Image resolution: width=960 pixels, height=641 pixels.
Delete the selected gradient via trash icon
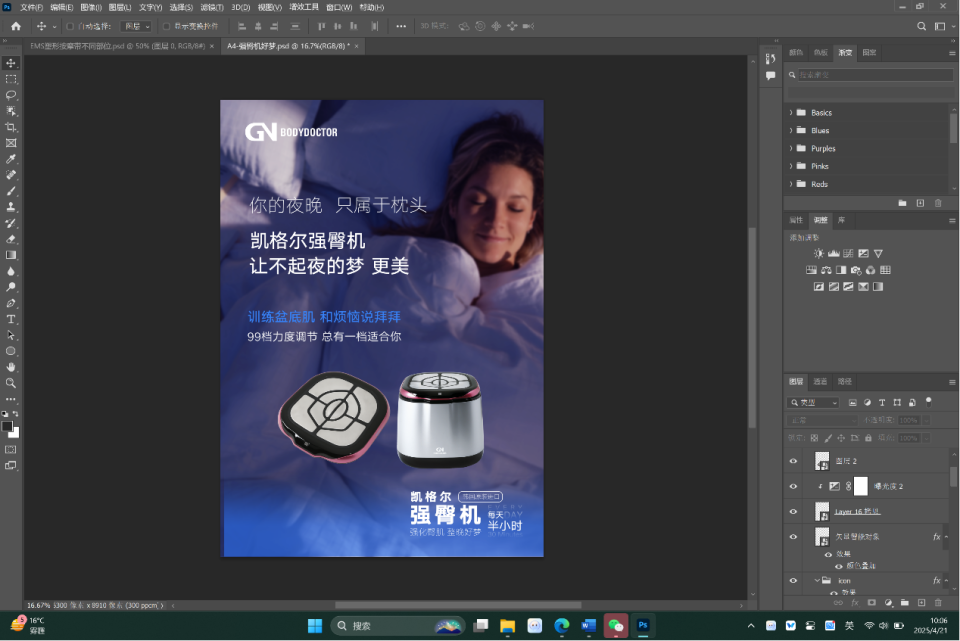coord(938,203)
